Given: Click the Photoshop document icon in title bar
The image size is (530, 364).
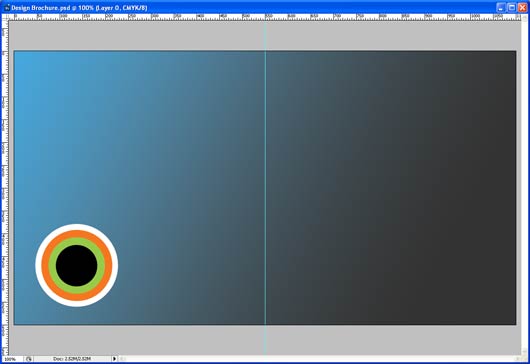Looking at the screenshot, I should click(x=6, y=7).
